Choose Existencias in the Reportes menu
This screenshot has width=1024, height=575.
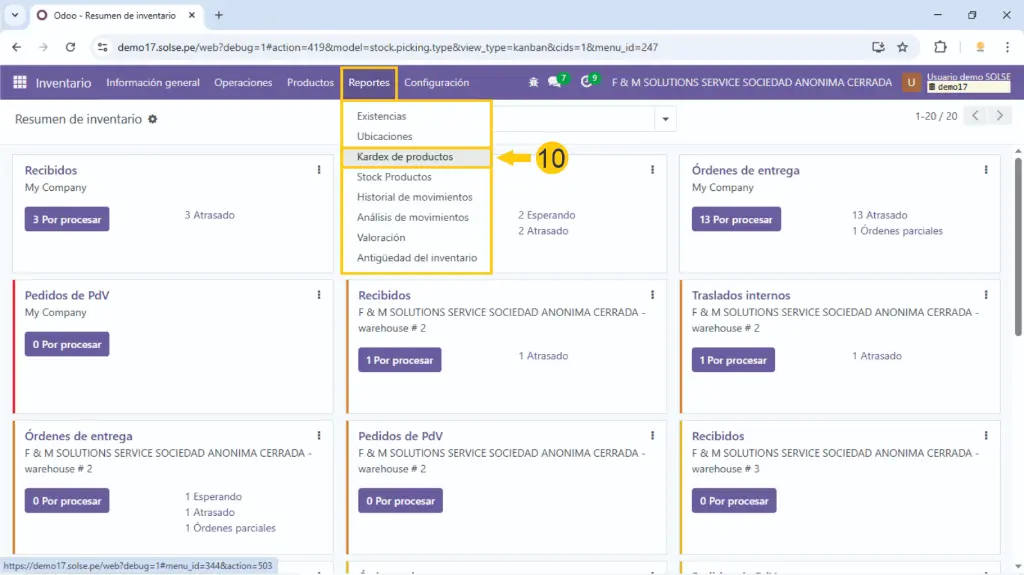point(381,116)
